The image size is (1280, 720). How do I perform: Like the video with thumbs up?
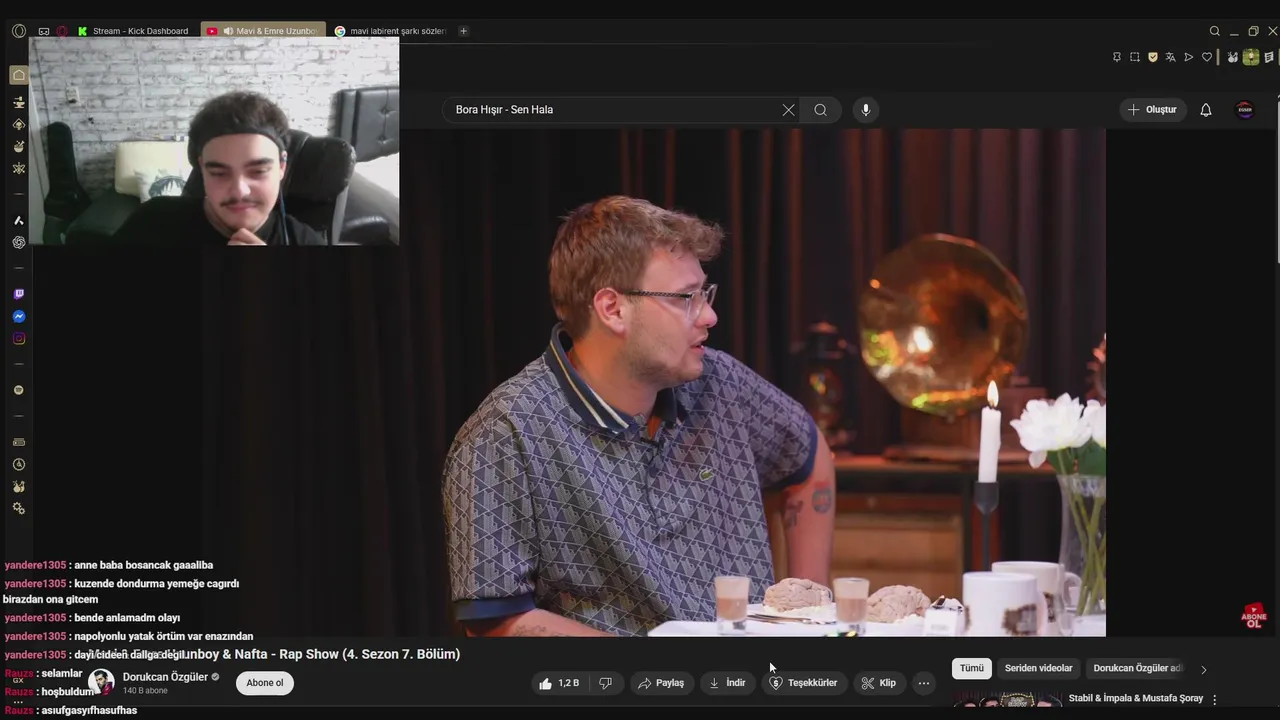pos(559,683)
